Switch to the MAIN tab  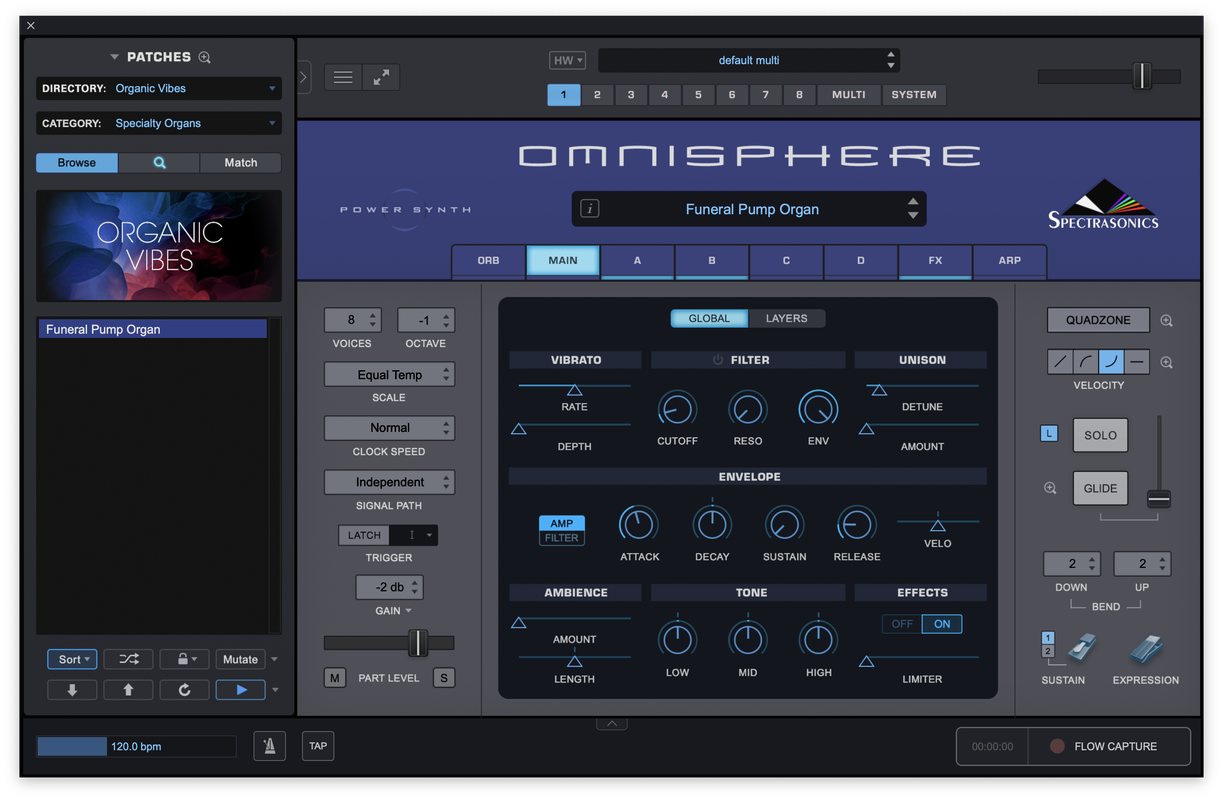(563, 260)
